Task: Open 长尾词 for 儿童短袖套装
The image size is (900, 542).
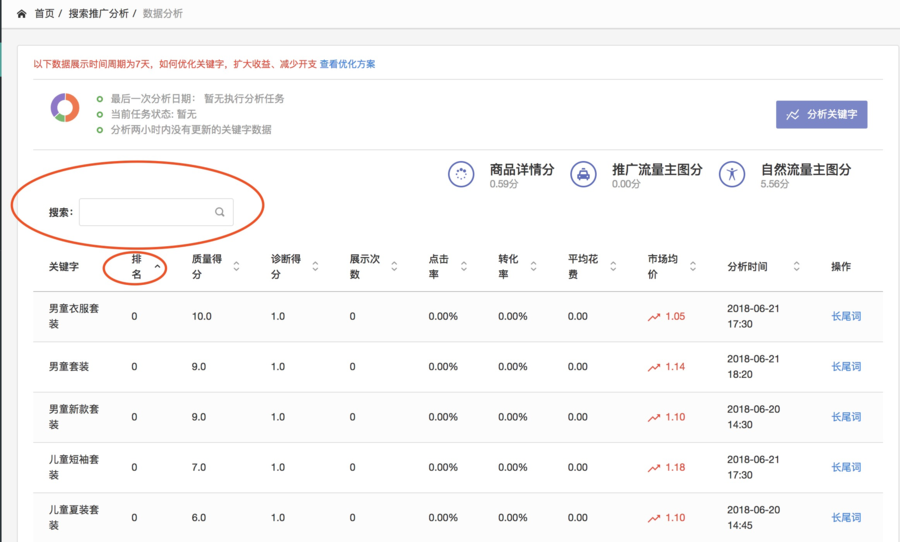Action: pos(846,467)
